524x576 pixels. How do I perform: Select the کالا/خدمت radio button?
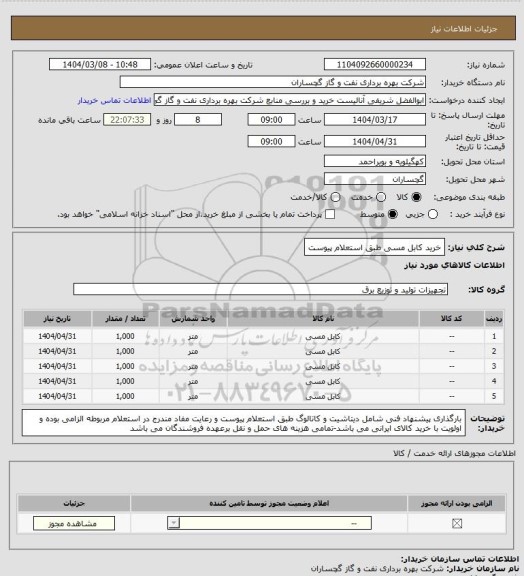click(335, 197)
